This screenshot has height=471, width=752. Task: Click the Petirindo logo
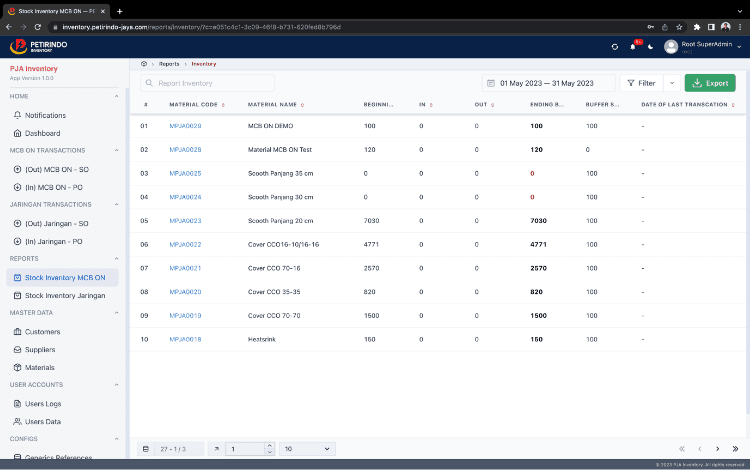click(x=38, y=46)
